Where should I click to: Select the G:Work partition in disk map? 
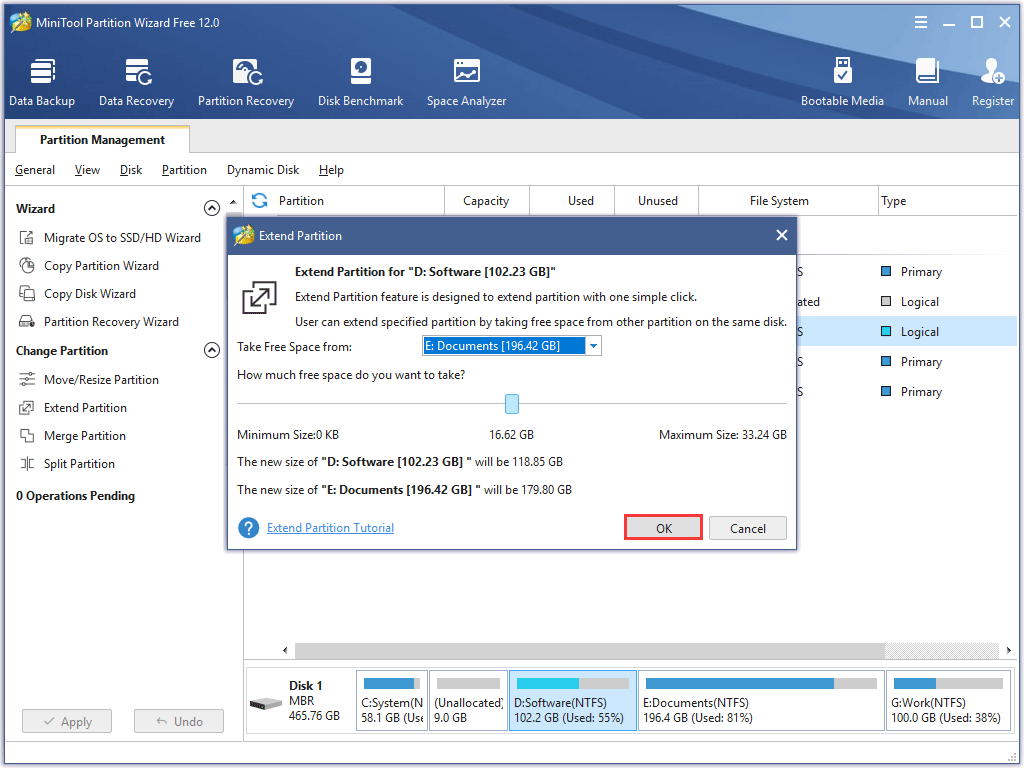tap(946, 700)
